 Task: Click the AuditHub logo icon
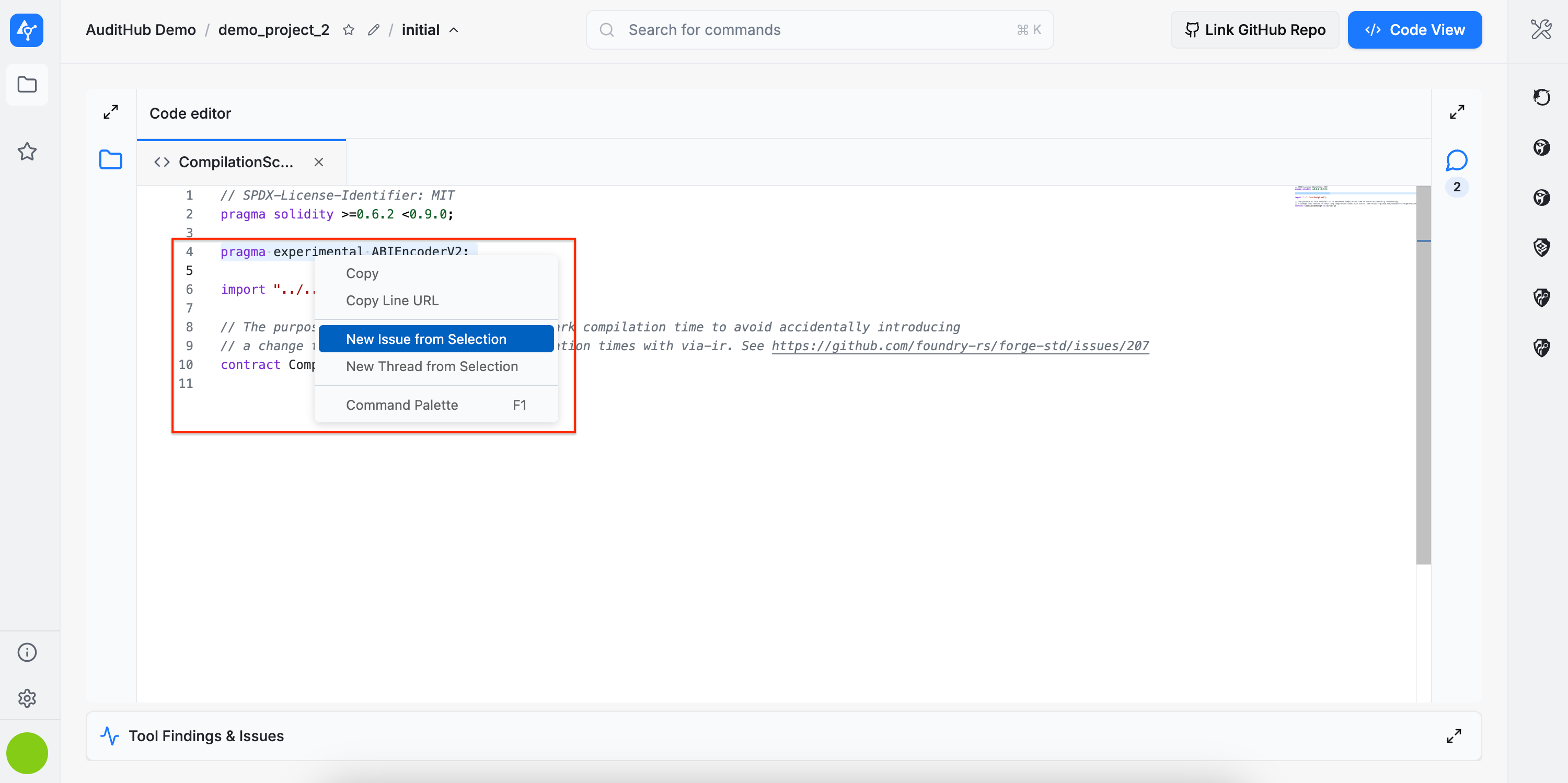[26, 30]
